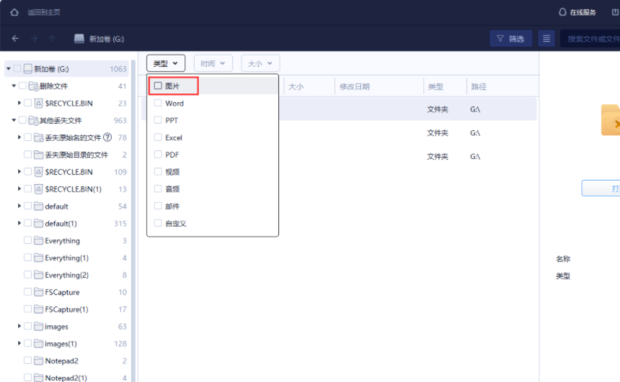Viewport: 620px width, 382px height.
Task: Click the 新加卷 (G:) drive icon in path bar
Action: [79, 38]
